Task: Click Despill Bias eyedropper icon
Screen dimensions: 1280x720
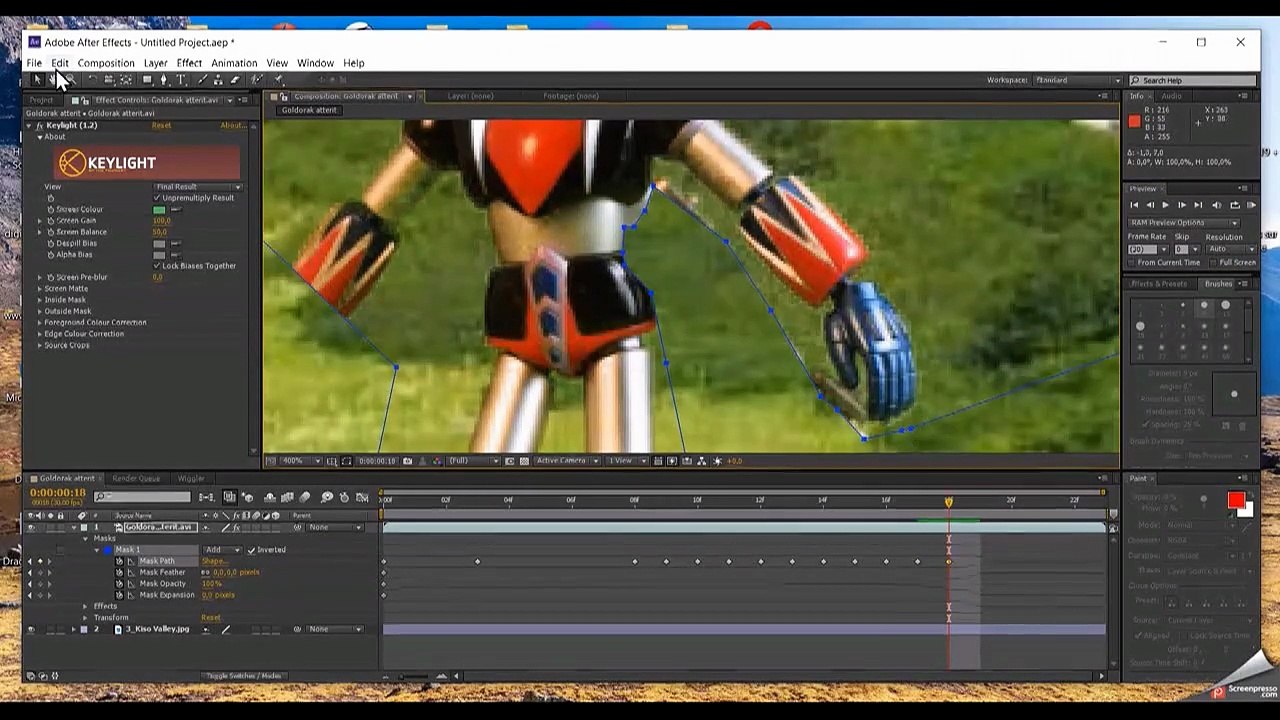Action: pyautogui.click(x=176, y=243)
